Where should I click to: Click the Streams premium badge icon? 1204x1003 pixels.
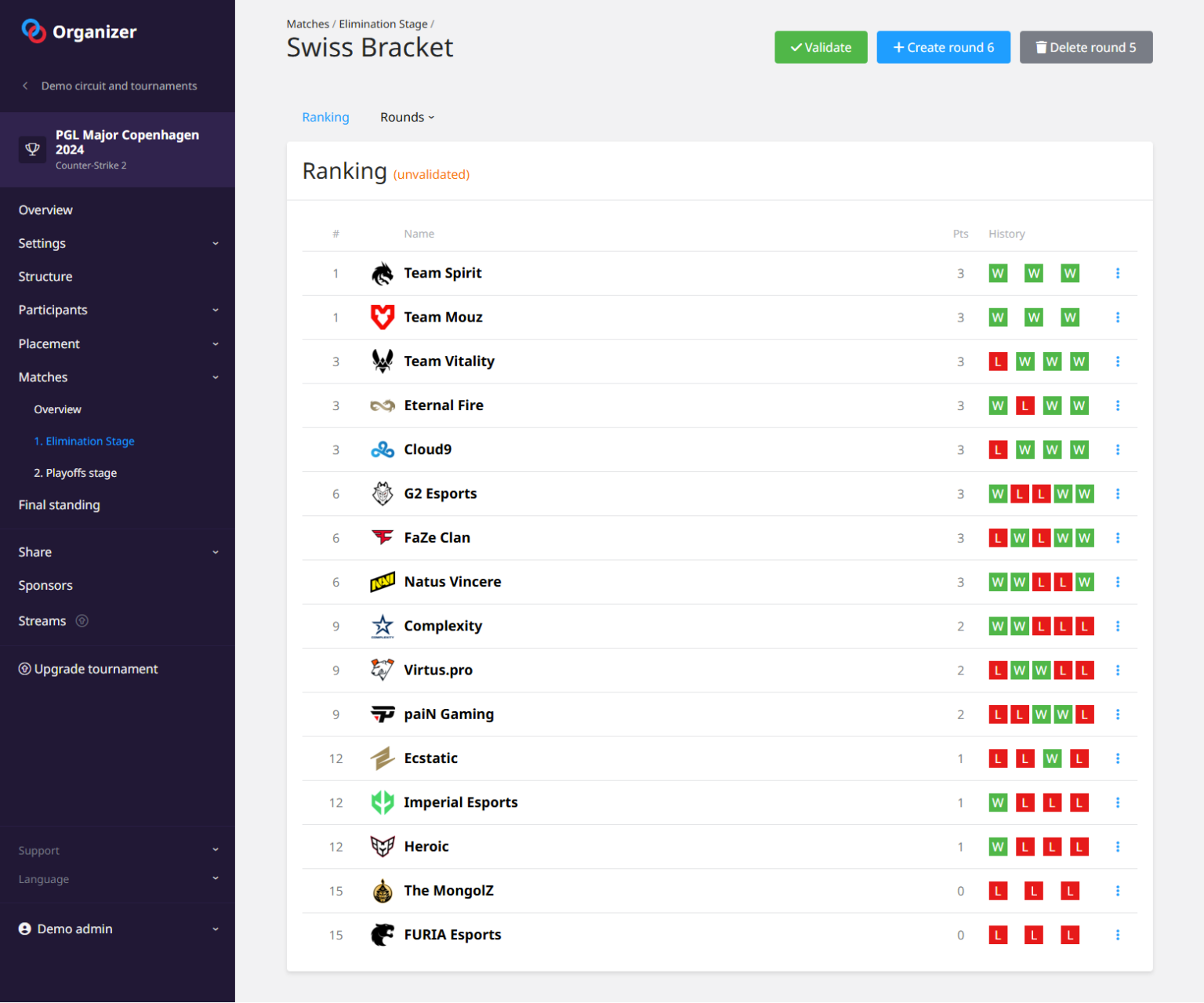82,621
